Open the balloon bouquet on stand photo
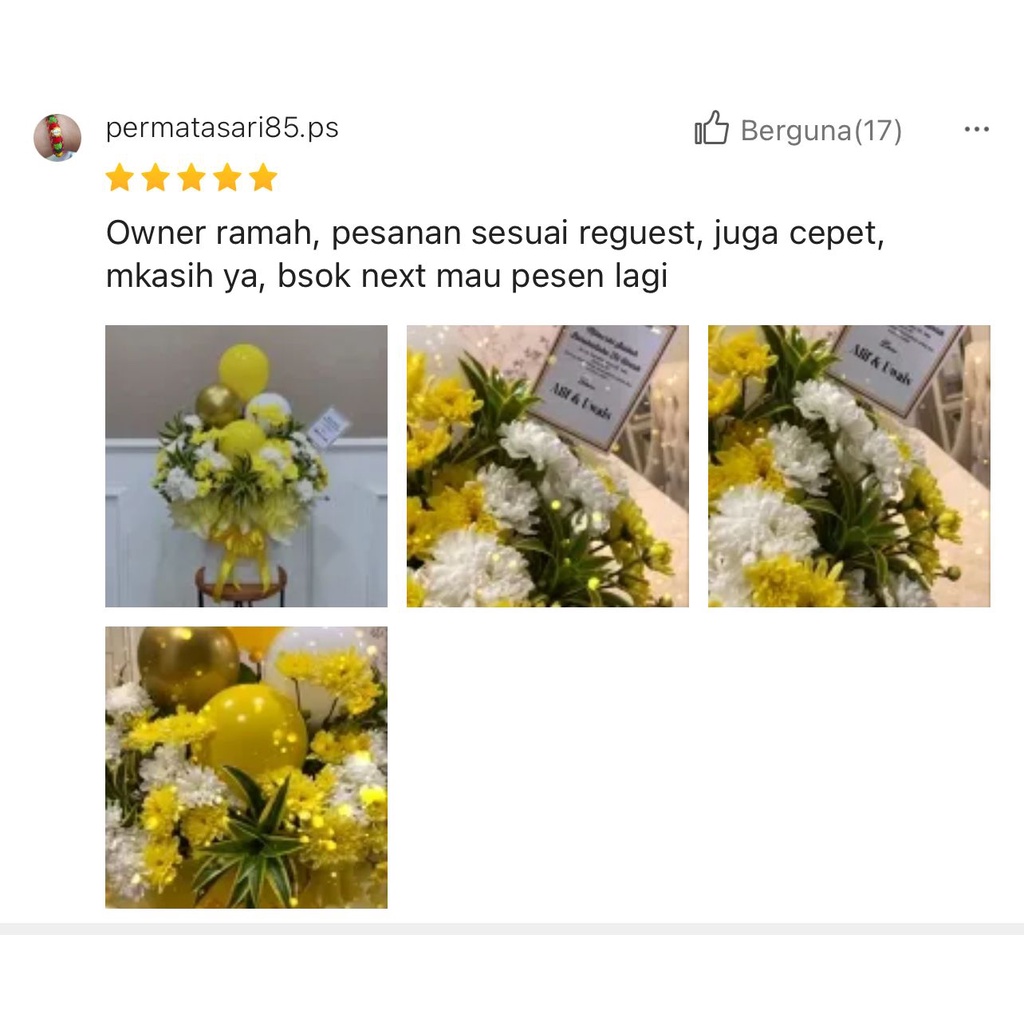 246,466
